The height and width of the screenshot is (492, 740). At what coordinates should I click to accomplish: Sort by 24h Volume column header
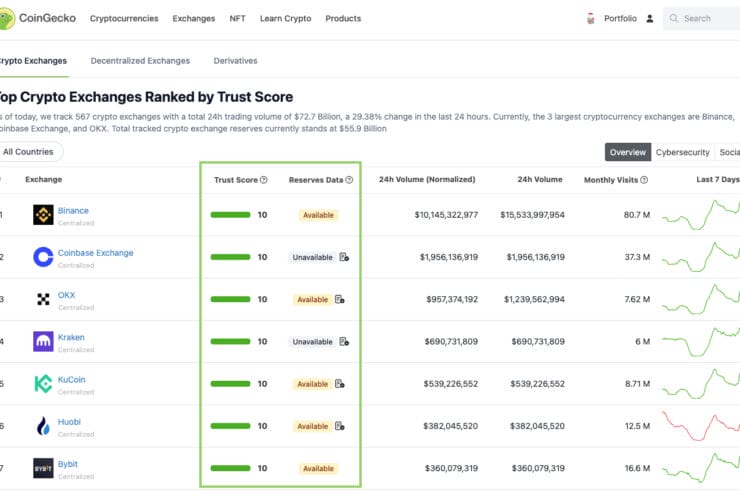[x=540, y=179]
